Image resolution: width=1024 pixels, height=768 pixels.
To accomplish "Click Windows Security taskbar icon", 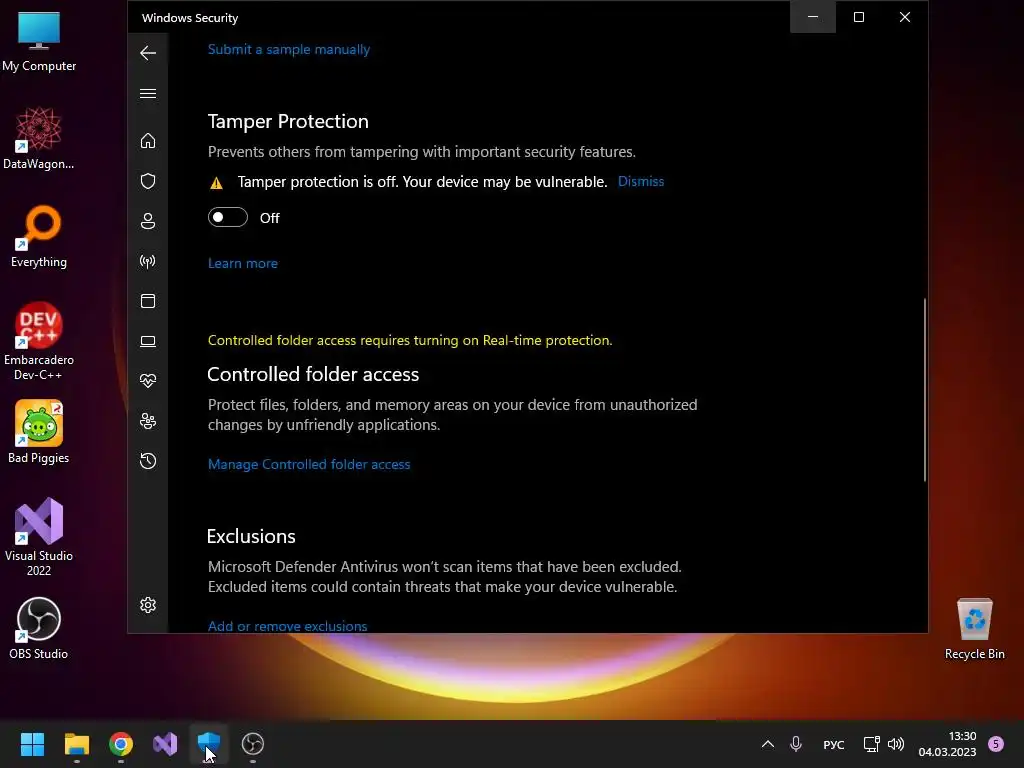I will point(209,744).
